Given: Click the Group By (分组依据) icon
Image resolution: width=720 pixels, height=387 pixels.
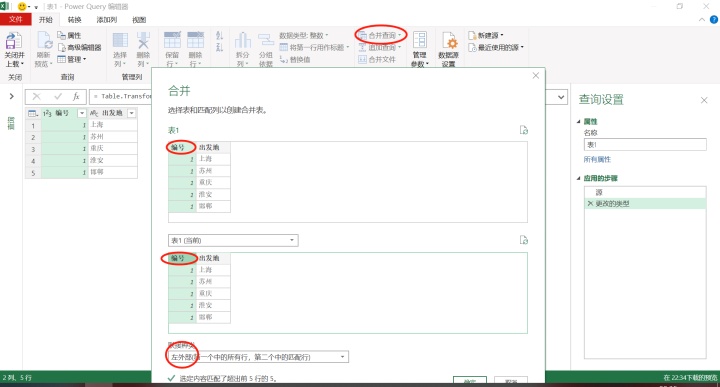Looking at the screenshot, I should point(266,41).
